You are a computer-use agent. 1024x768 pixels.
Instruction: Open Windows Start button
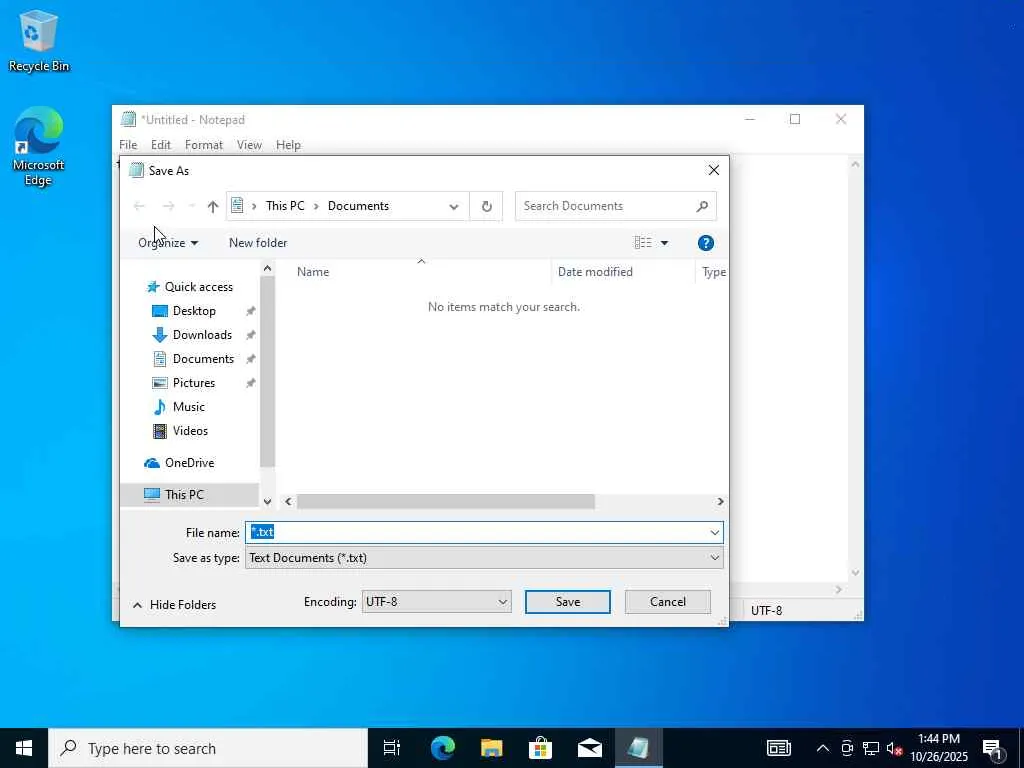(24, 748)
